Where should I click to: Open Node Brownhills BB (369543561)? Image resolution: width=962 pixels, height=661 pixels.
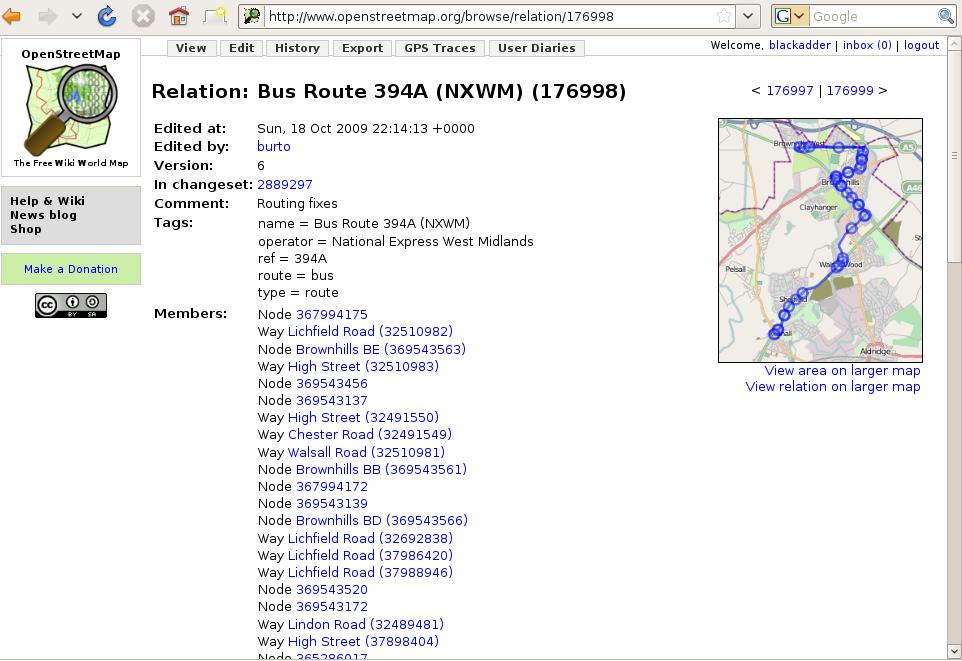(x=381, y=470)
